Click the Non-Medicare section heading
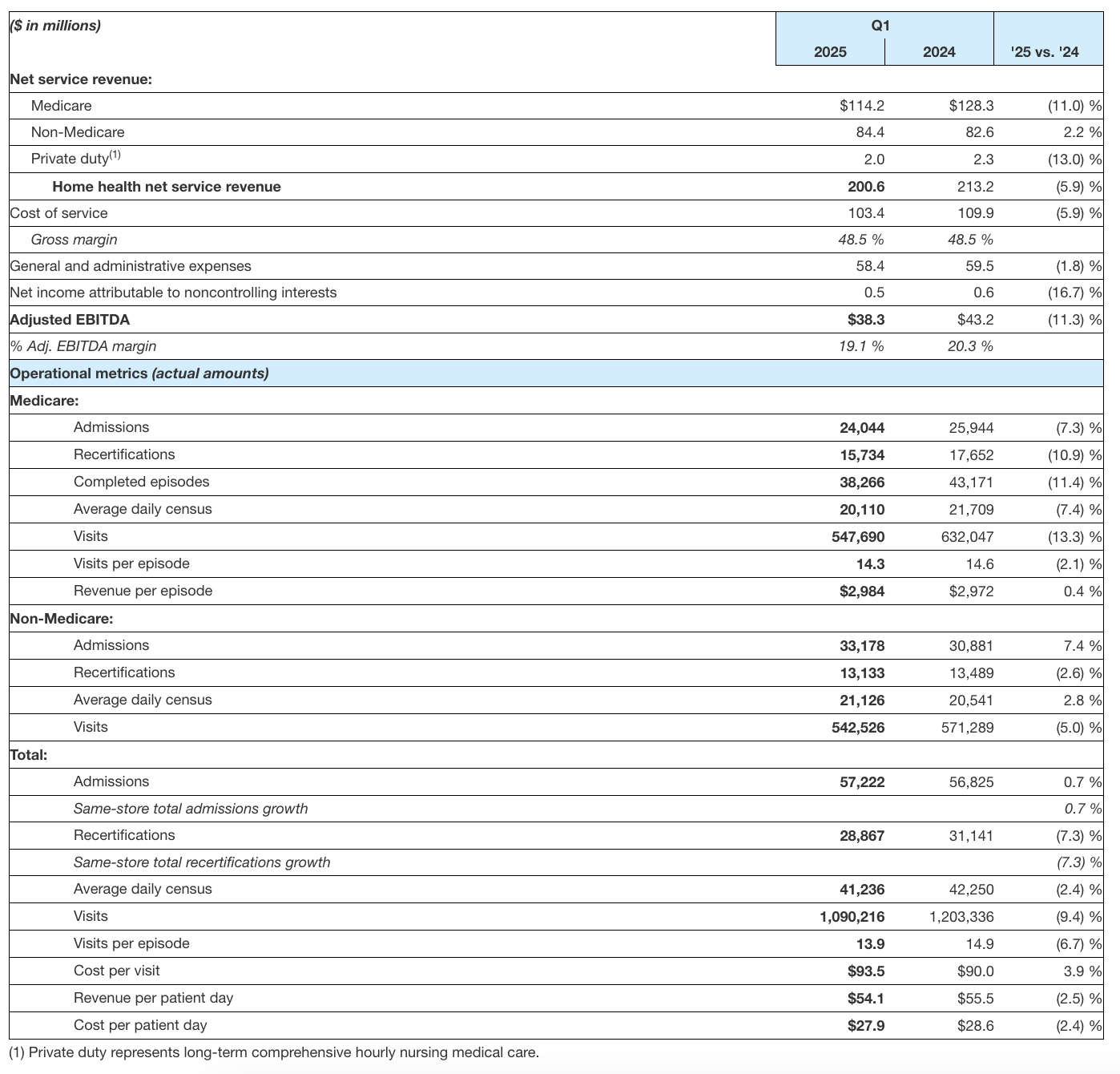Image resolution: width=1120 pixels, height=1074 pixels. tap(62, 619)
